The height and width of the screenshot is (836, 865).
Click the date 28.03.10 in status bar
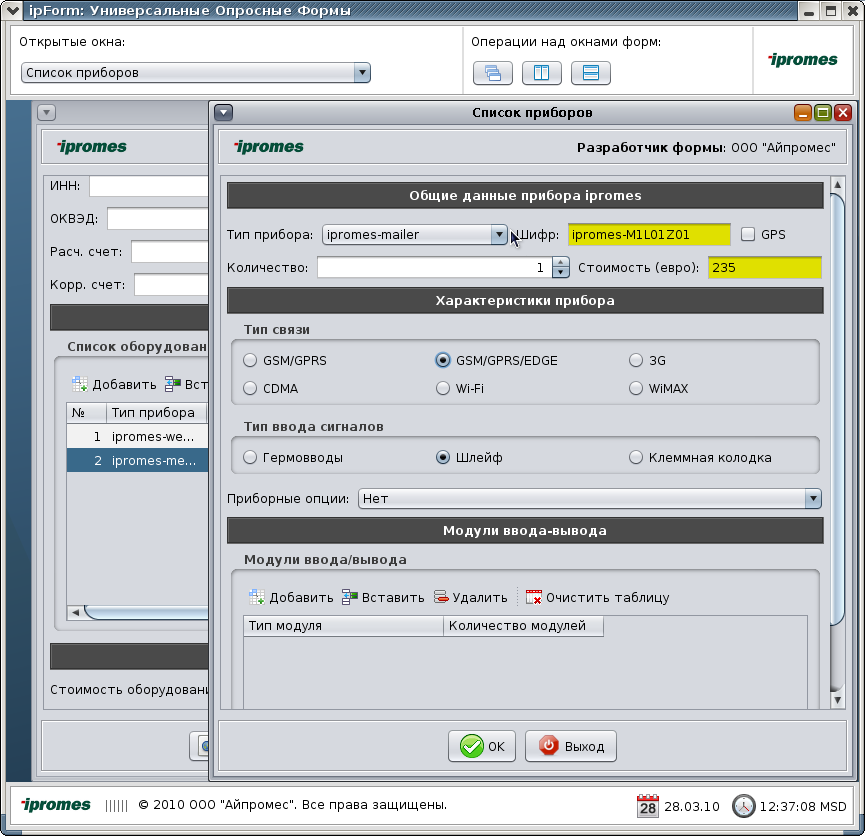692,806
